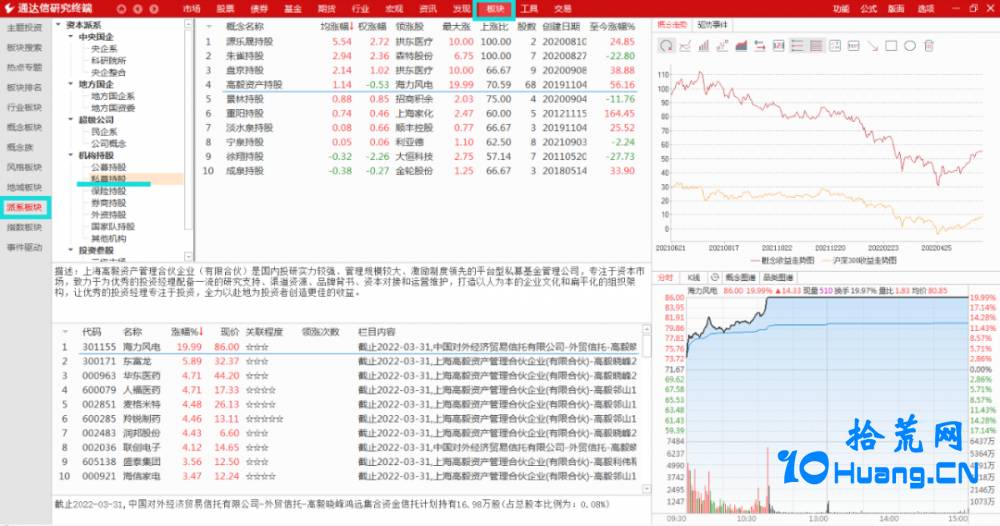Click the TEXT annotation tool icon
The width and height of the screenshot is (1000, 526).
click(x=853, y=46)
